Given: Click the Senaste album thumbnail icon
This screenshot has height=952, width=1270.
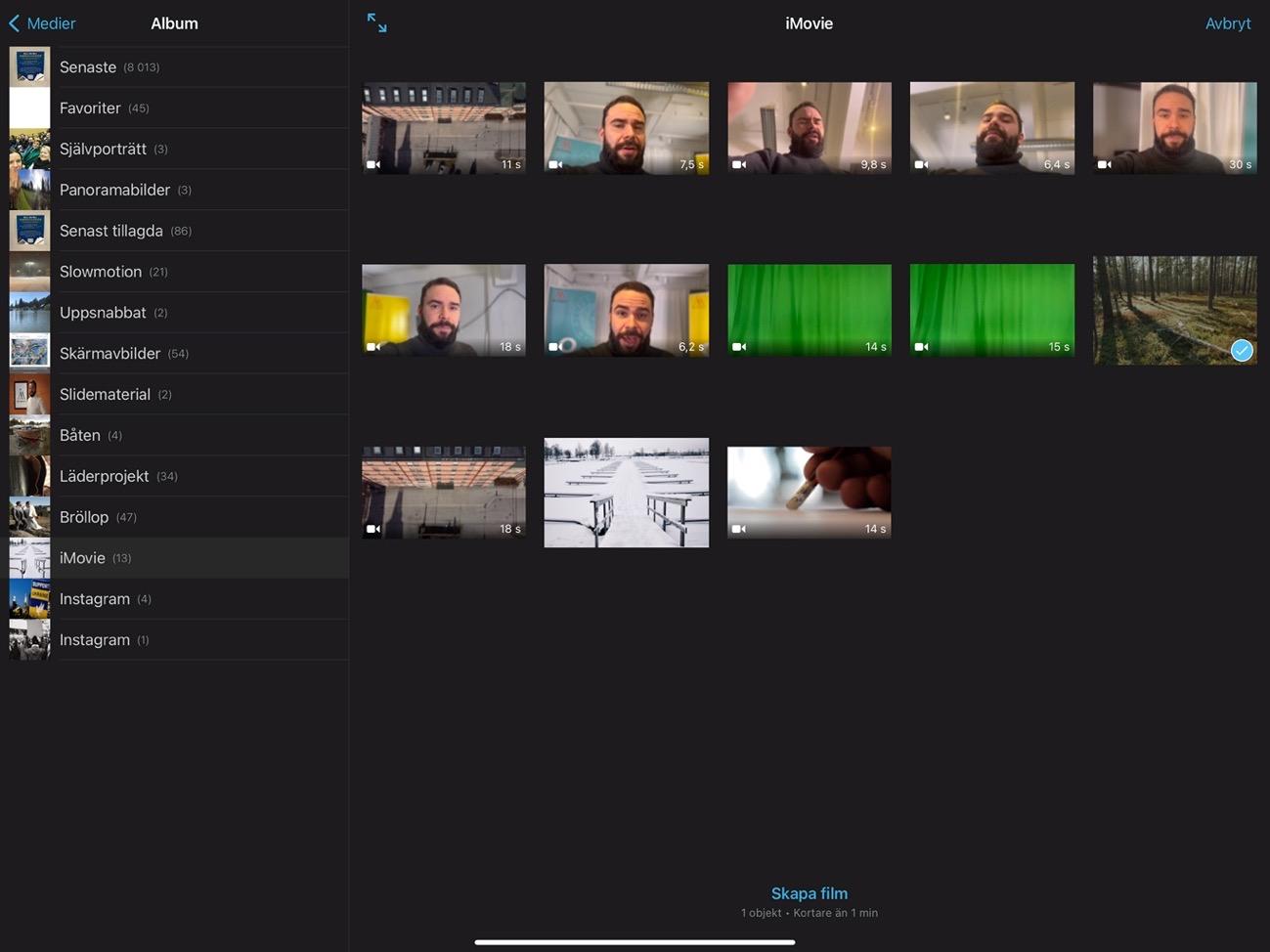Looking at the screenshot, I should pyautogui.click(x=29, y=67).
